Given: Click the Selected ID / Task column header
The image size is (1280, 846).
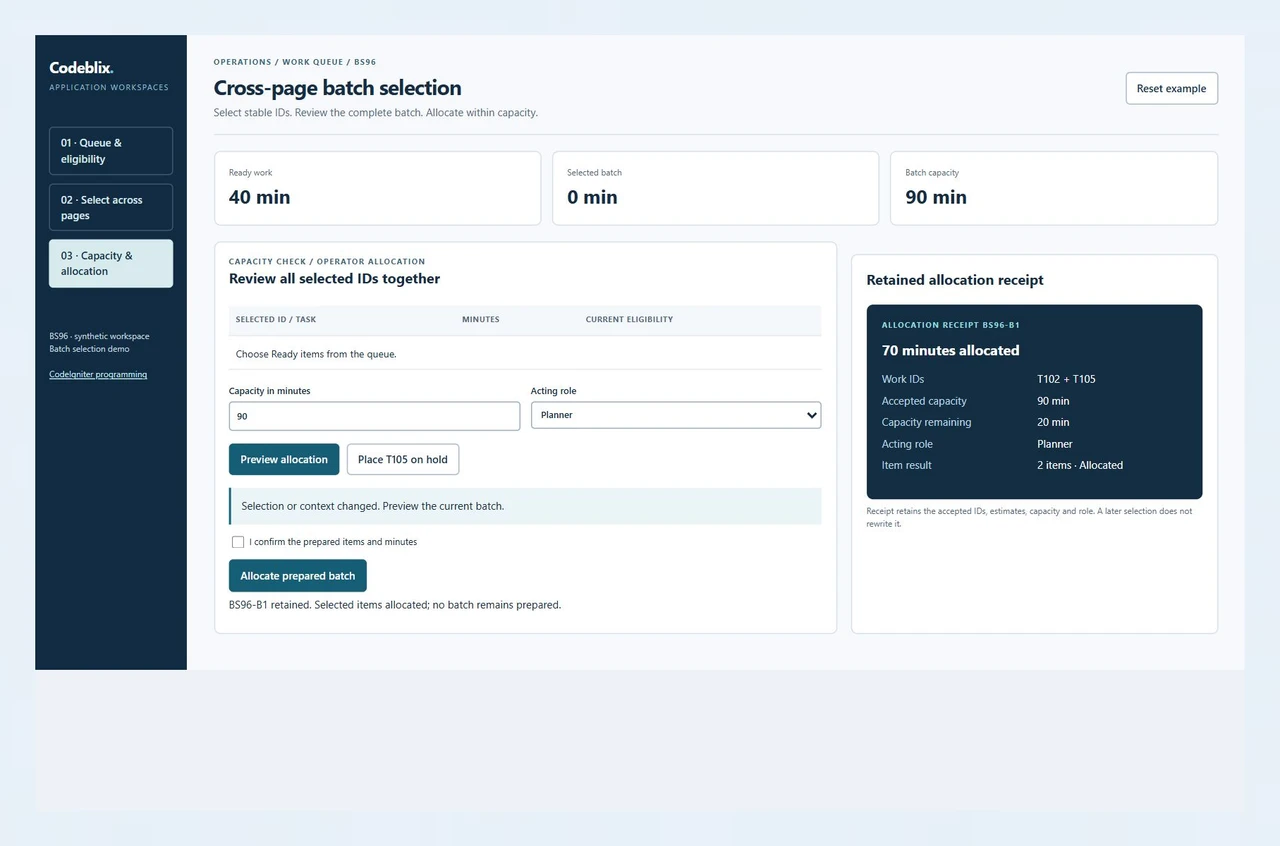Looking at the screenshot, I should (276, 320).
